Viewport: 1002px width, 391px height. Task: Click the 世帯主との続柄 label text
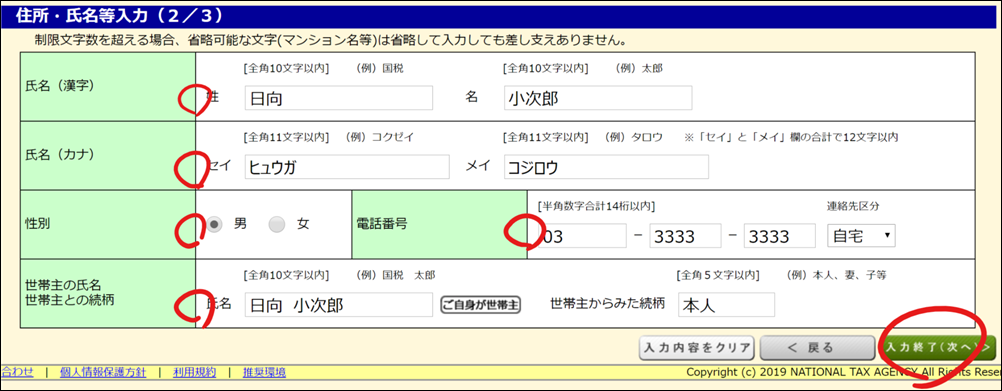69,299
